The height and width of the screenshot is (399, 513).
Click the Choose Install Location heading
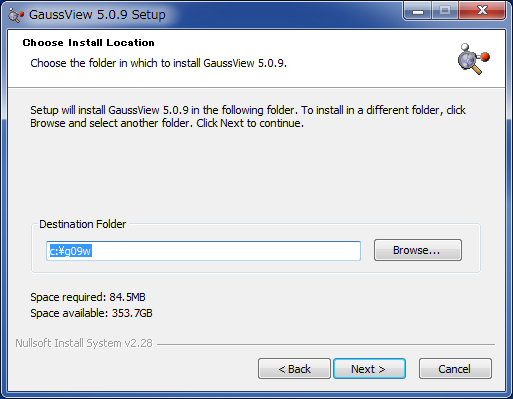(88, 43)
